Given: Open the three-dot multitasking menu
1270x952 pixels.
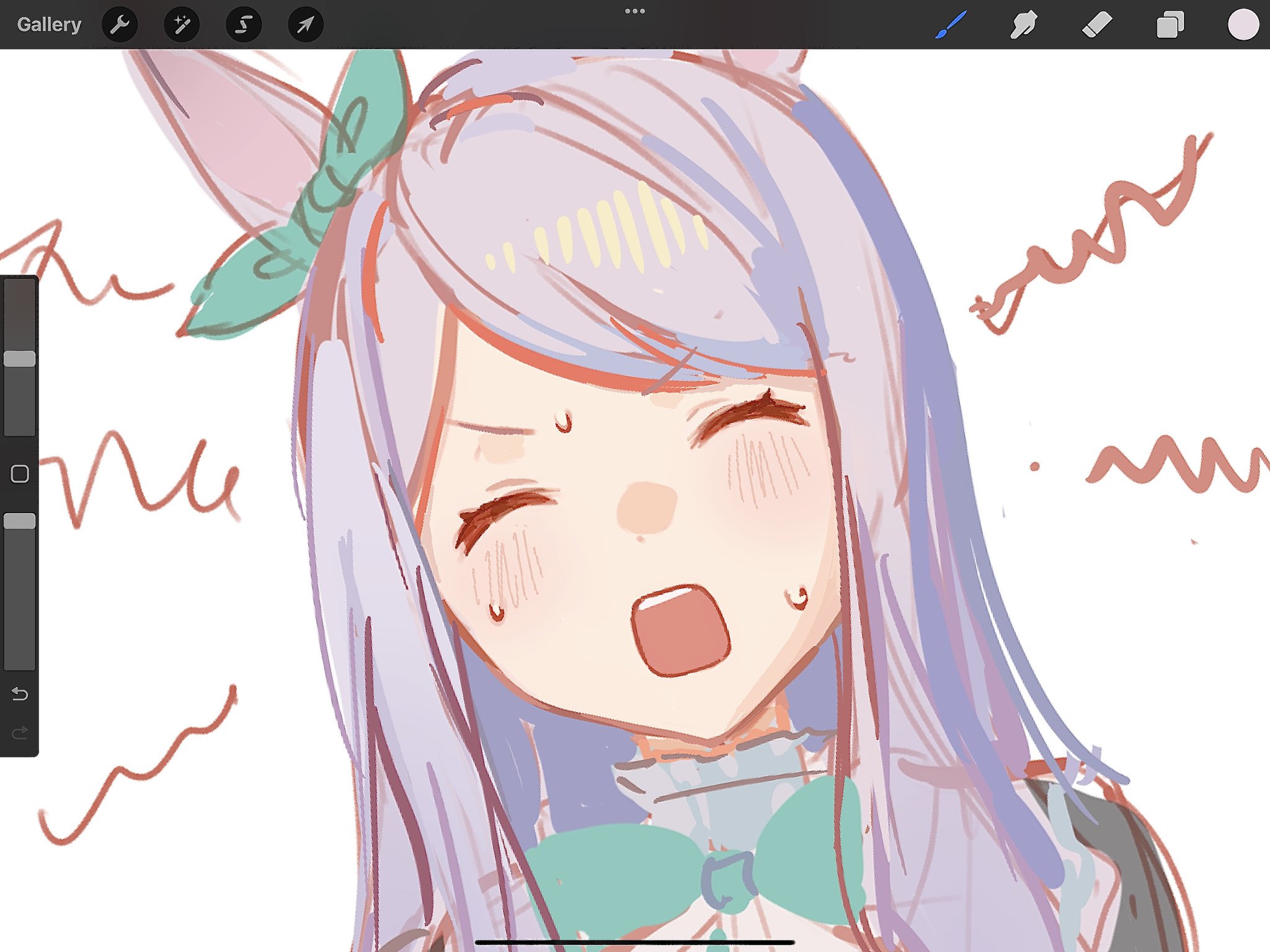Looking at the screenshot, I should click(x=634, y=11).
